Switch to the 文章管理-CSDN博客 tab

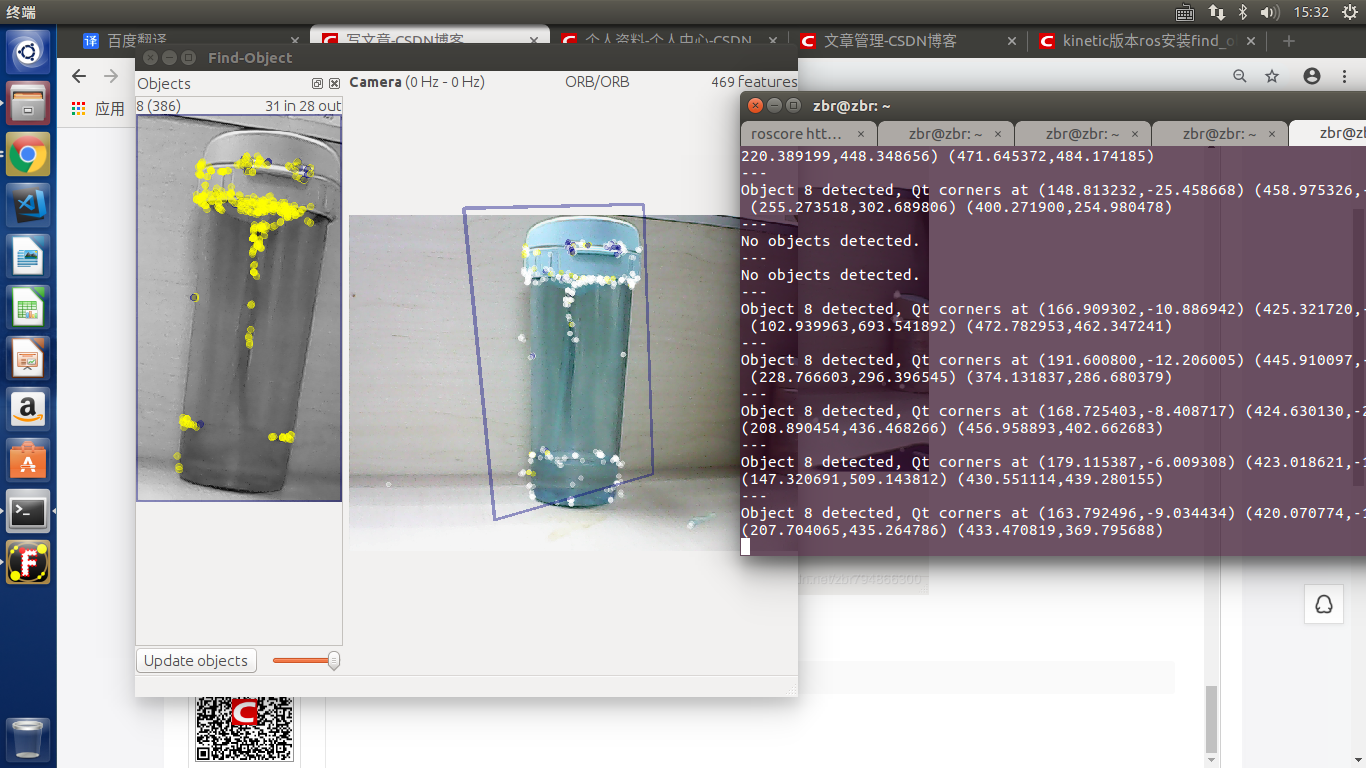(889, 41)
